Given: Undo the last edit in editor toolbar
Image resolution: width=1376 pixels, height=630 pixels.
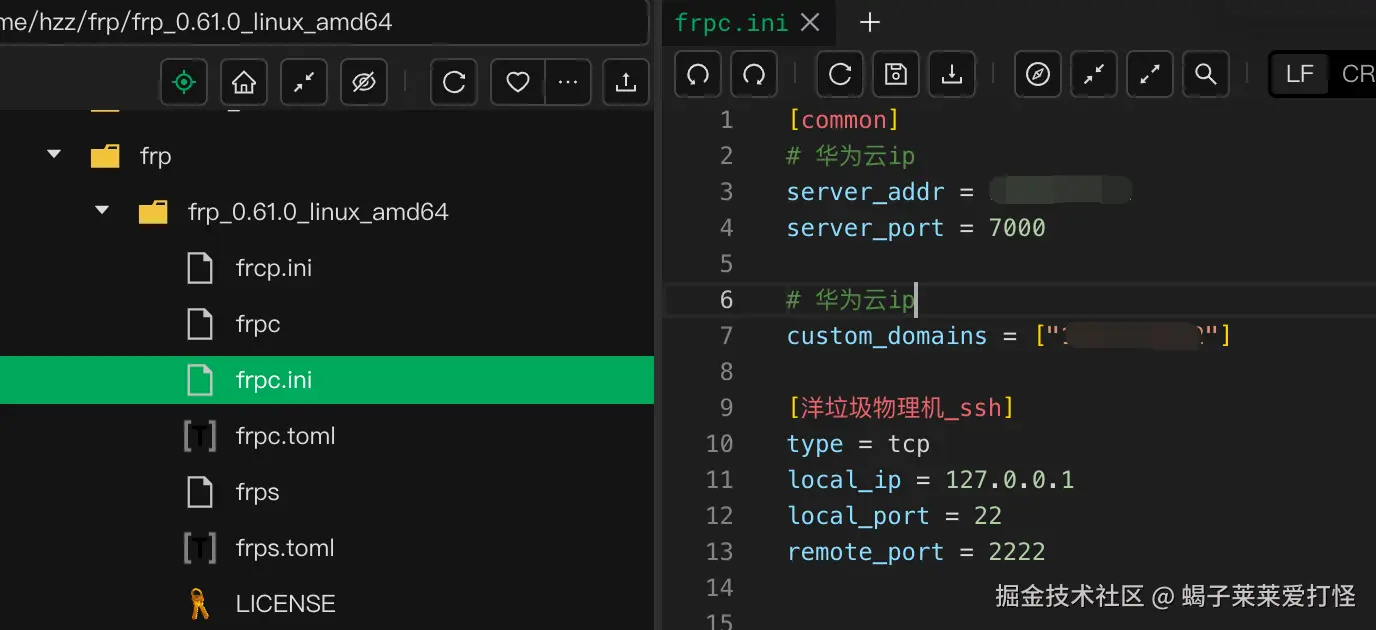Looking at the screenshot, I should (698, 75).
